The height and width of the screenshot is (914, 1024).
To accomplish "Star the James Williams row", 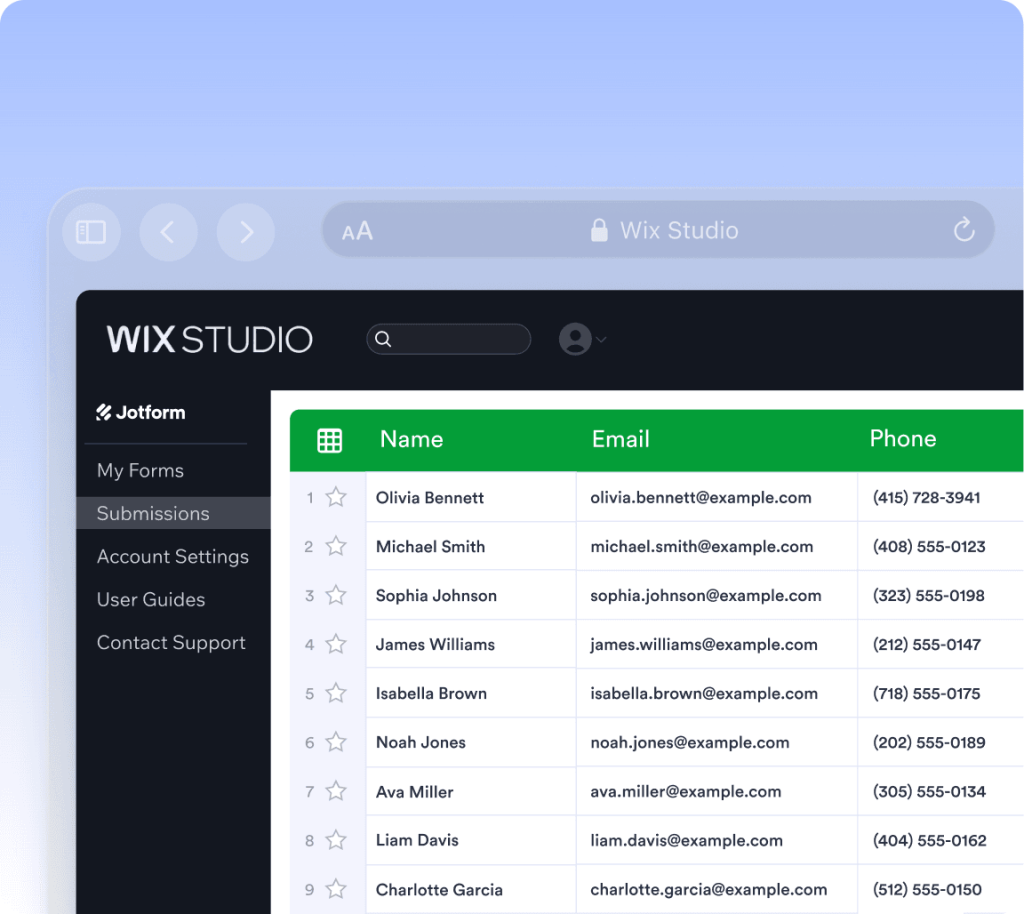I will [x=336, y=644].
